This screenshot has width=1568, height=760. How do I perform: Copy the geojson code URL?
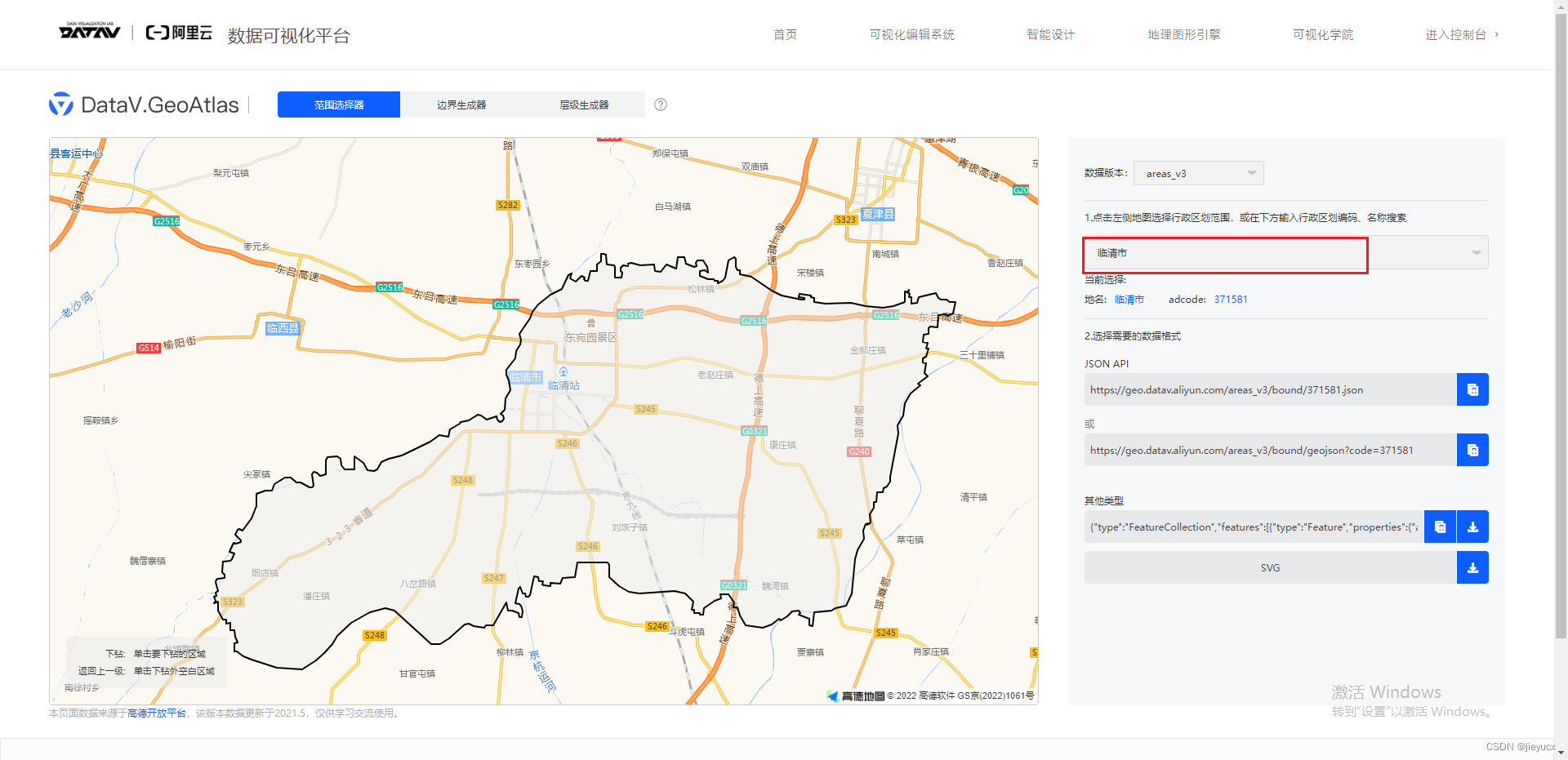click(1472, 450)
